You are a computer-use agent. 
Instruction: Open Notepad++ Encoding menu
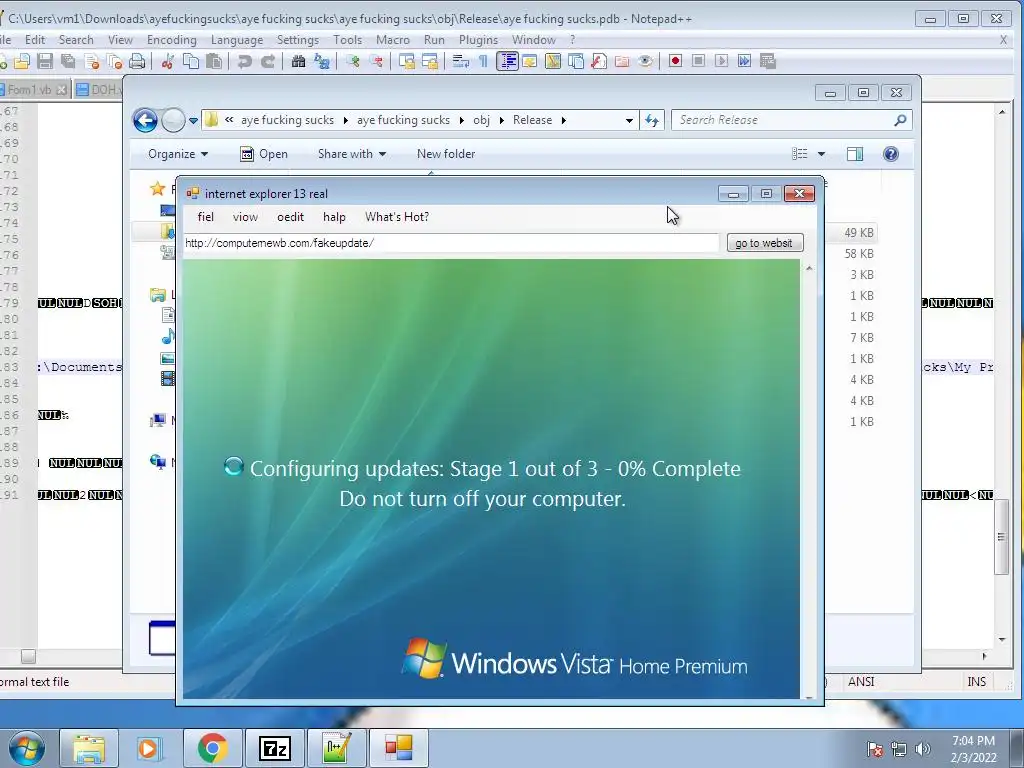[x=172, y=40]
